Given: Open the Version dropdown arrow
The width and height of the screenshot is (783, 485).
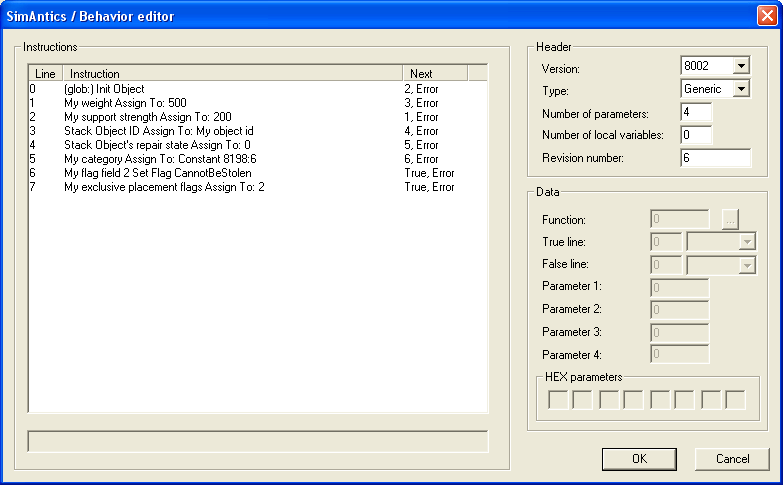Looking at the screenshot, I should [742, 65].
